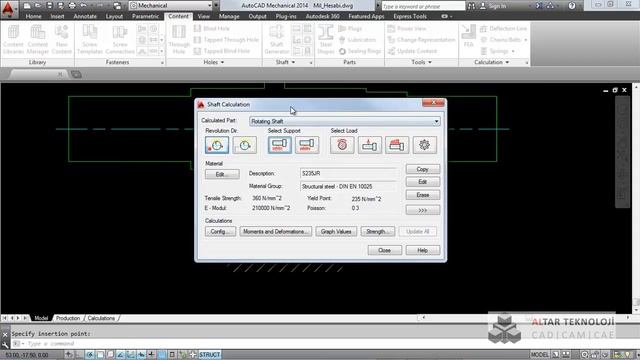Viewport: 640px width, 360px height.
Task: Toggle MODEL space button in status bar
Action: tap(540, 355)
